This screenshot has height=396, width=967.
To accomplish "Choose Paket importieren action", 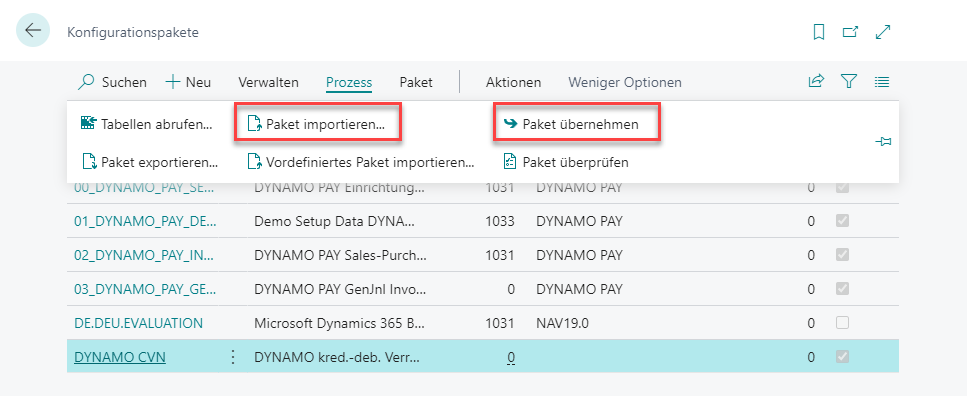I will [316, 124].
